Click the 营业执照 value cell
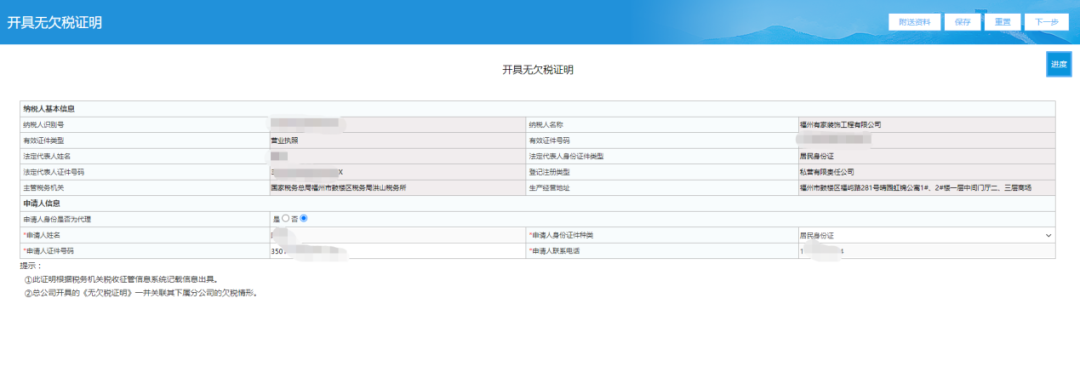 [x=397, y=140]
